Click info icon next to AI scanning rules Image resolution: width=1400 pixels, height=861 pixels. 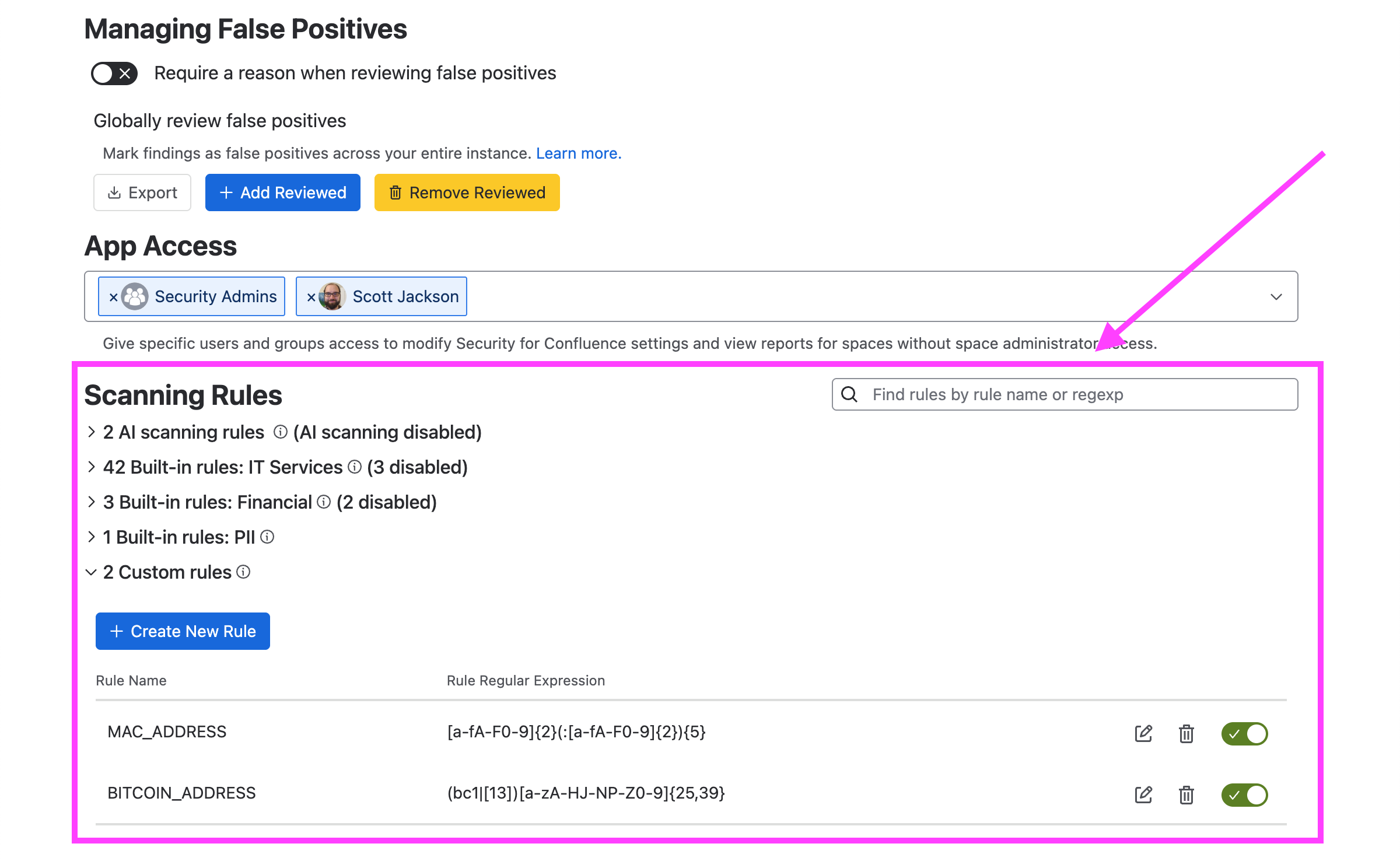click(281, 432)
